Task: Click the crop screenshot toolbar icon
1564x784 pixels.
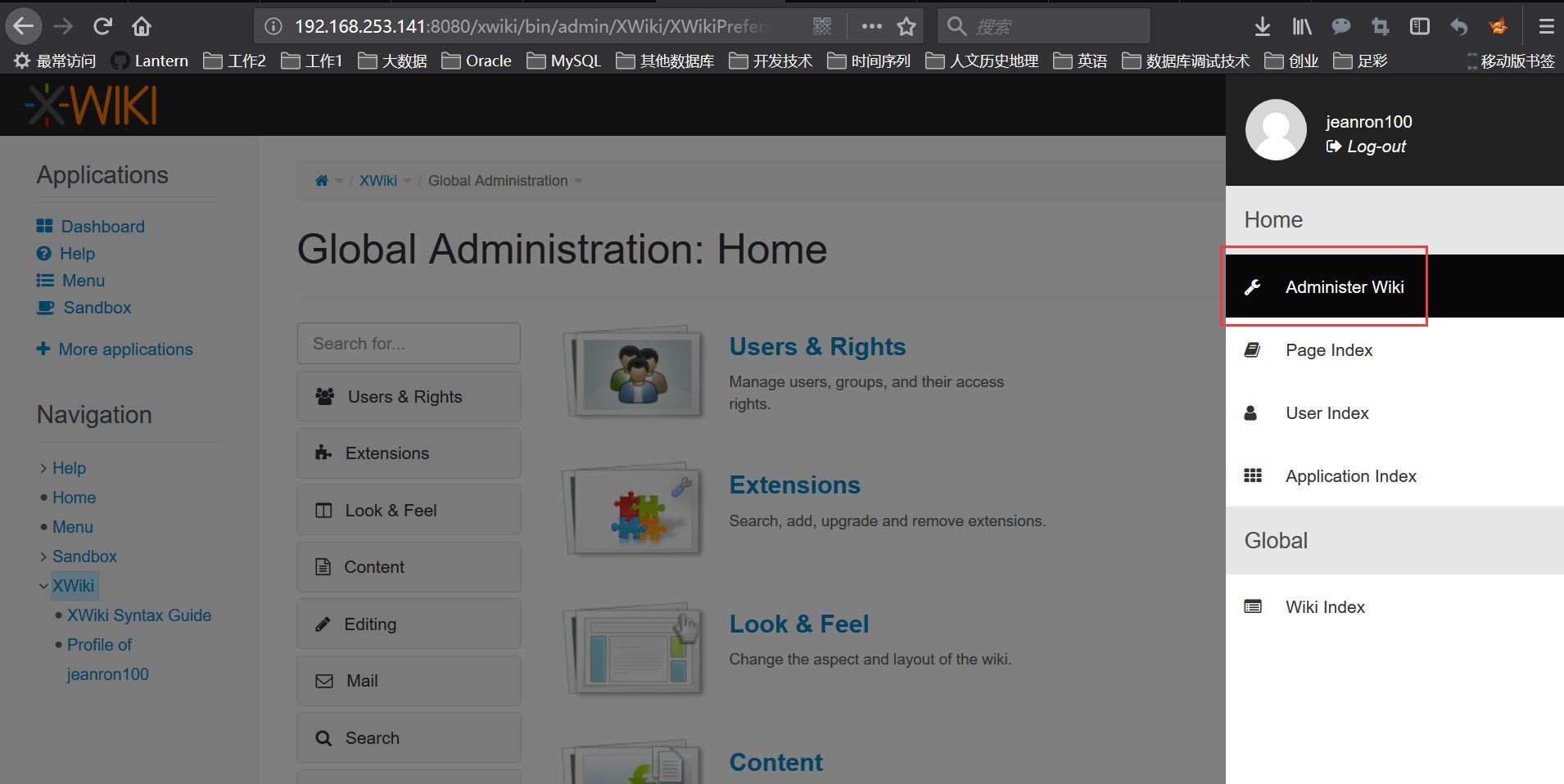Action: coord(1381,26)
